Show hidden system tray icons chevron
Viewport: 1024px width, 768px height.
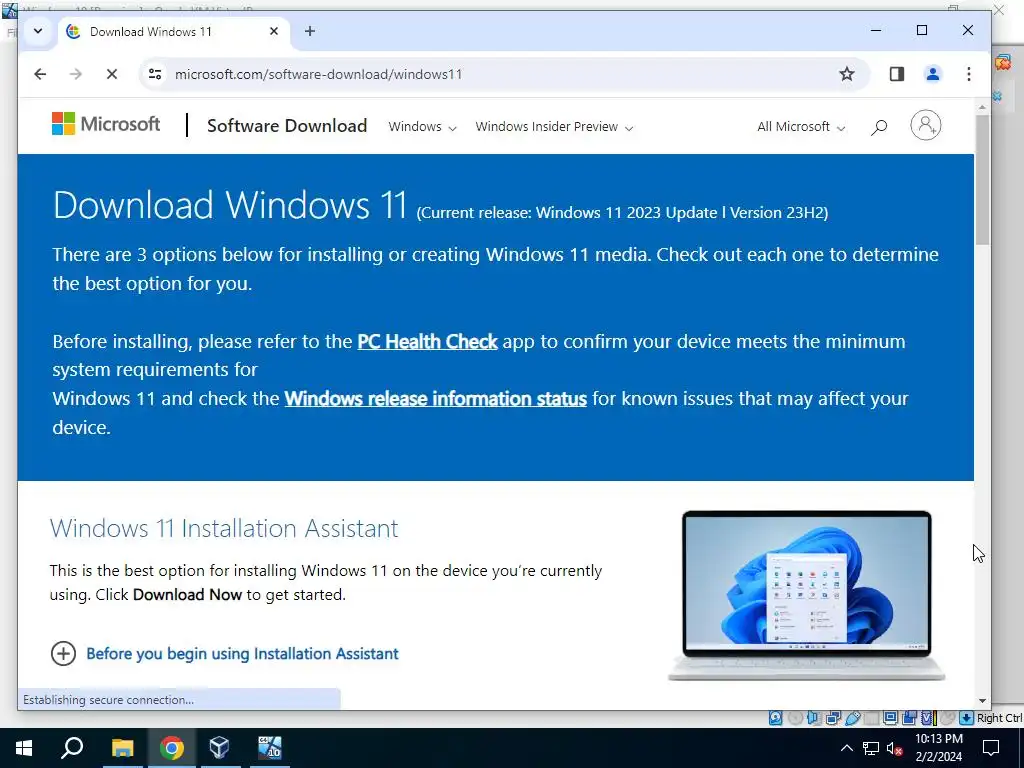tap(846, 748)
